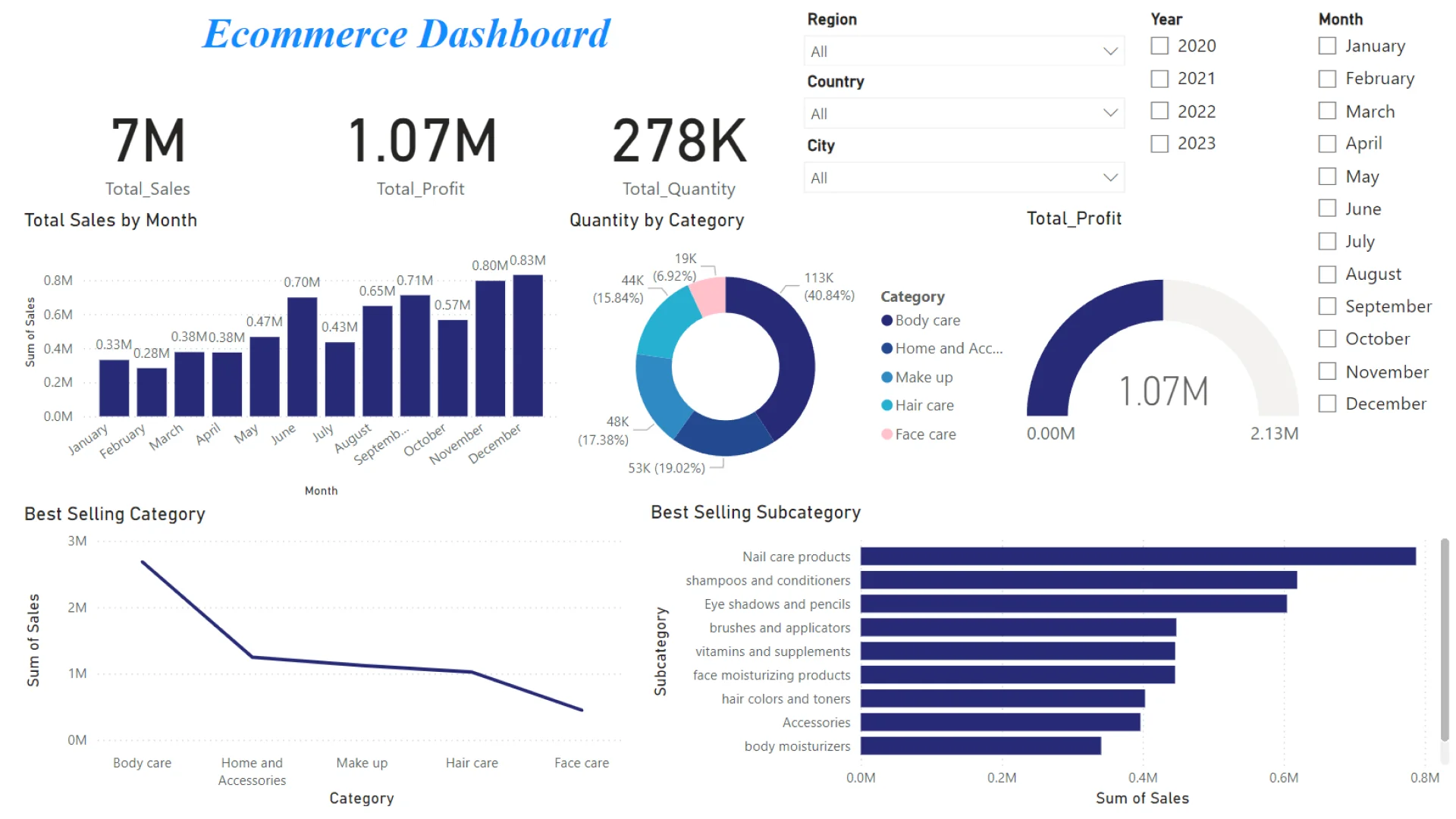
Task: Open the City dropdown
Action: (964, 177)
